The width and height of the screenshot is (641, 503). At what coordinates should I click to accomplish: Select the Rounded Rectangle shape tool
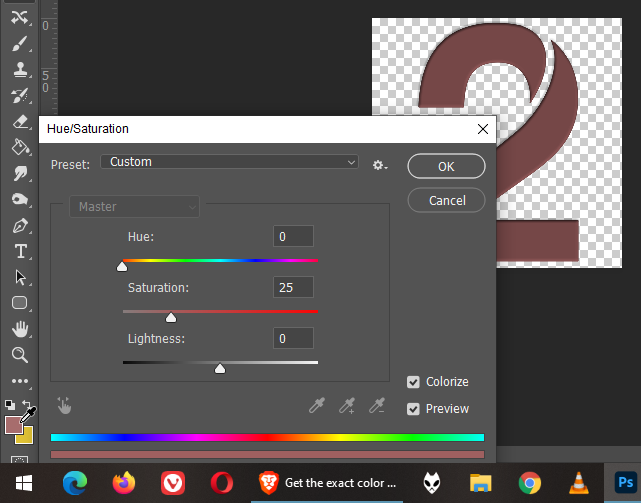pyautogui.click(x=20, y=303)
